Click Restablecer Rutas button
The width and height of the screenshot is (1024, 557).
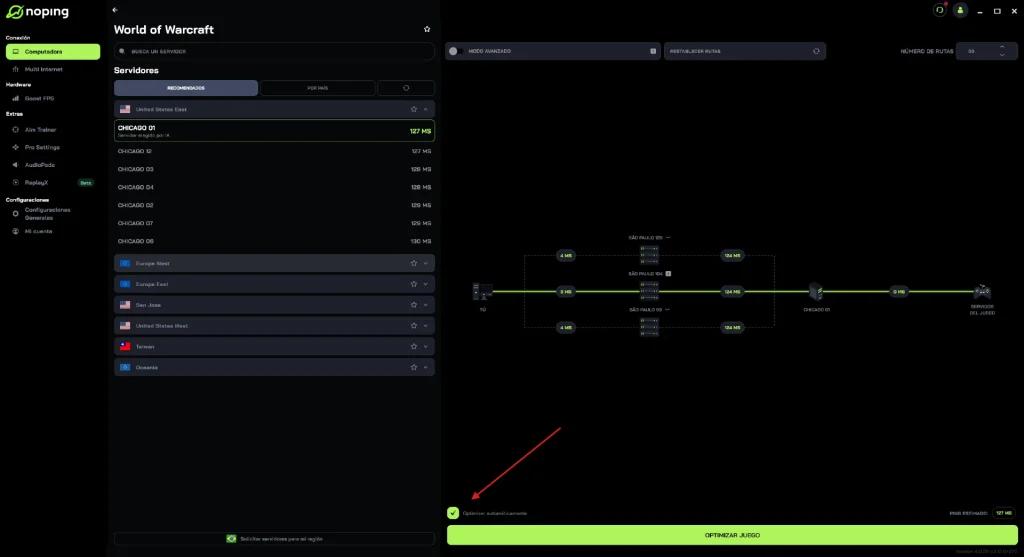tap(744, 51)
